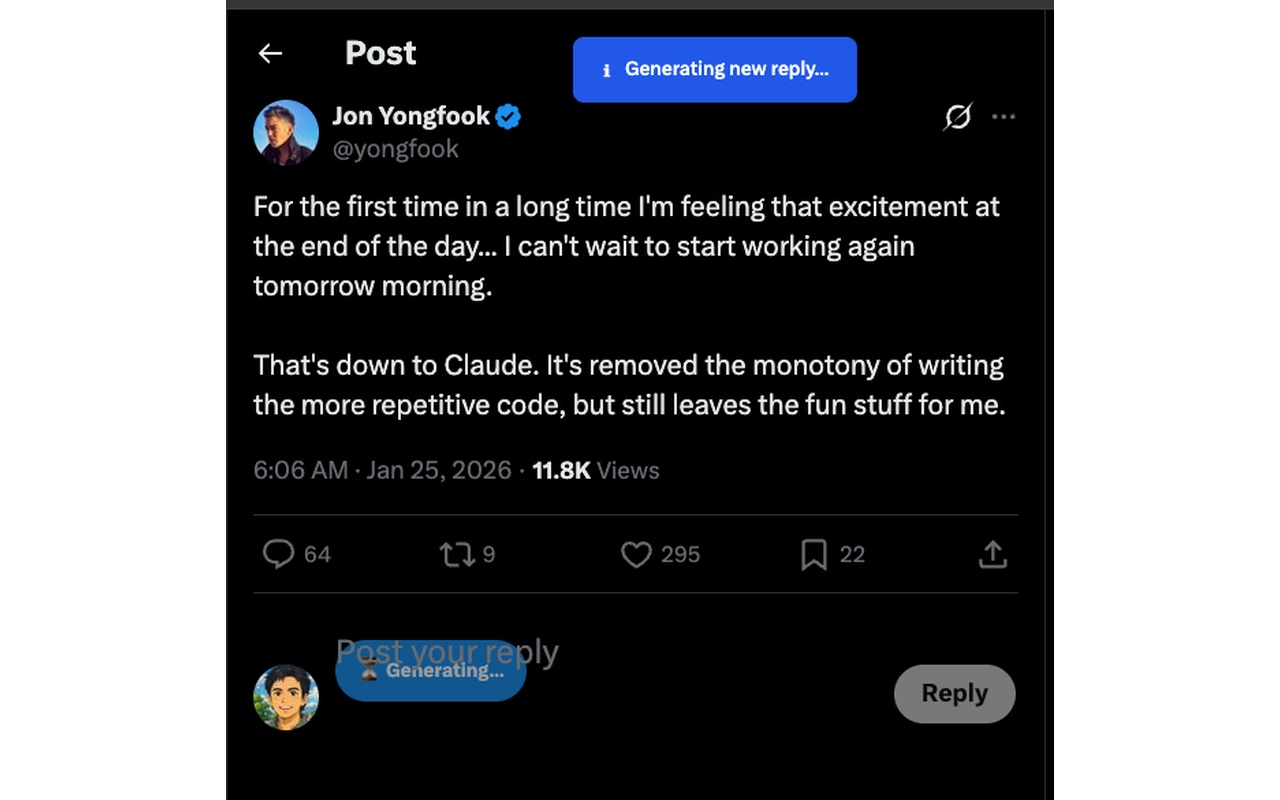The image size is (1280, 800).
Task: Bookmark the post using the bookmark icon
Action: tap(814, 554)
